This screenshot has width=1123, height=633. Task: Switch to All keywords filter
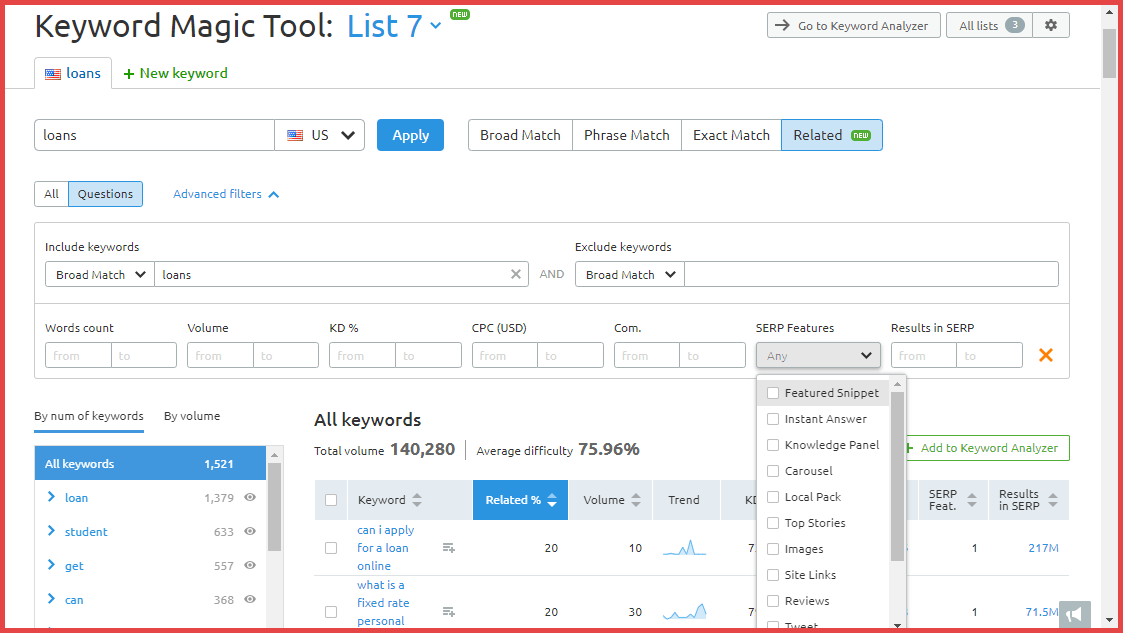(x=52, y=194)
